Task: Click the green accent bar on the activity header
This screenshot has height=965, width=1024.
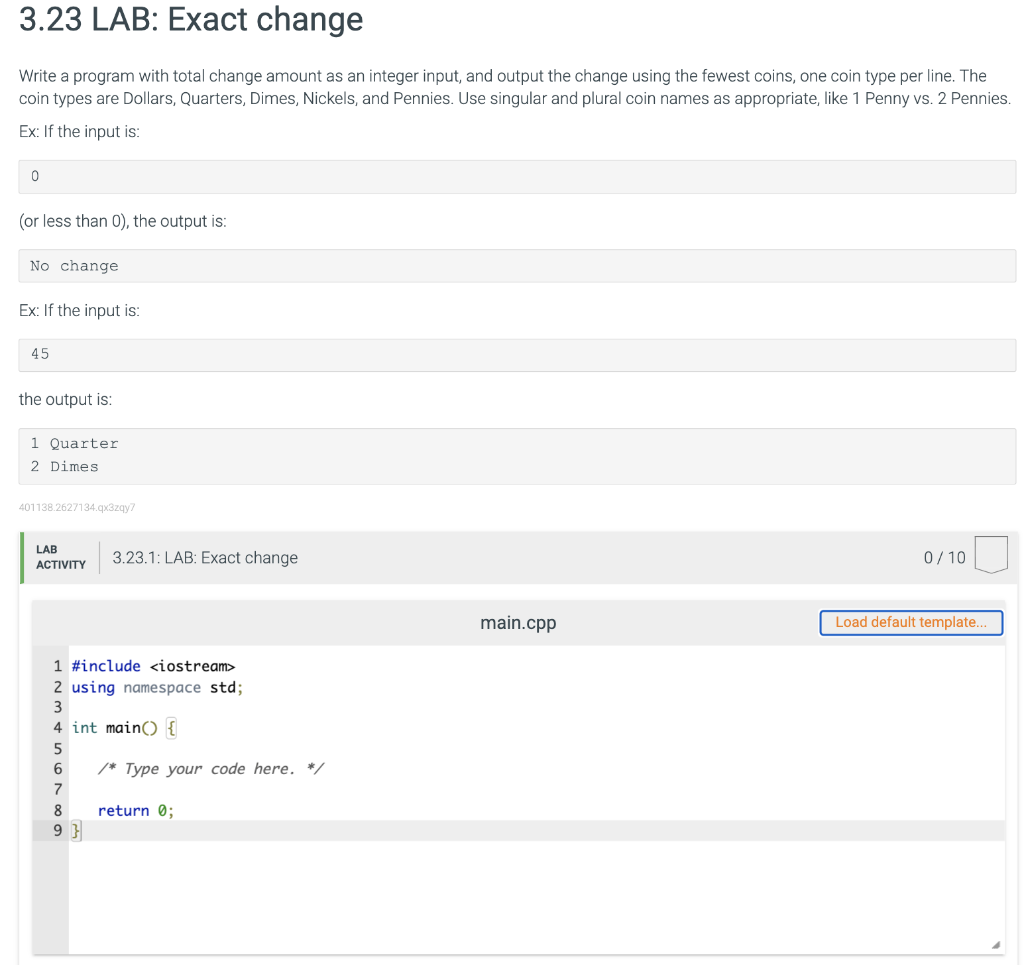Action: 20,557
